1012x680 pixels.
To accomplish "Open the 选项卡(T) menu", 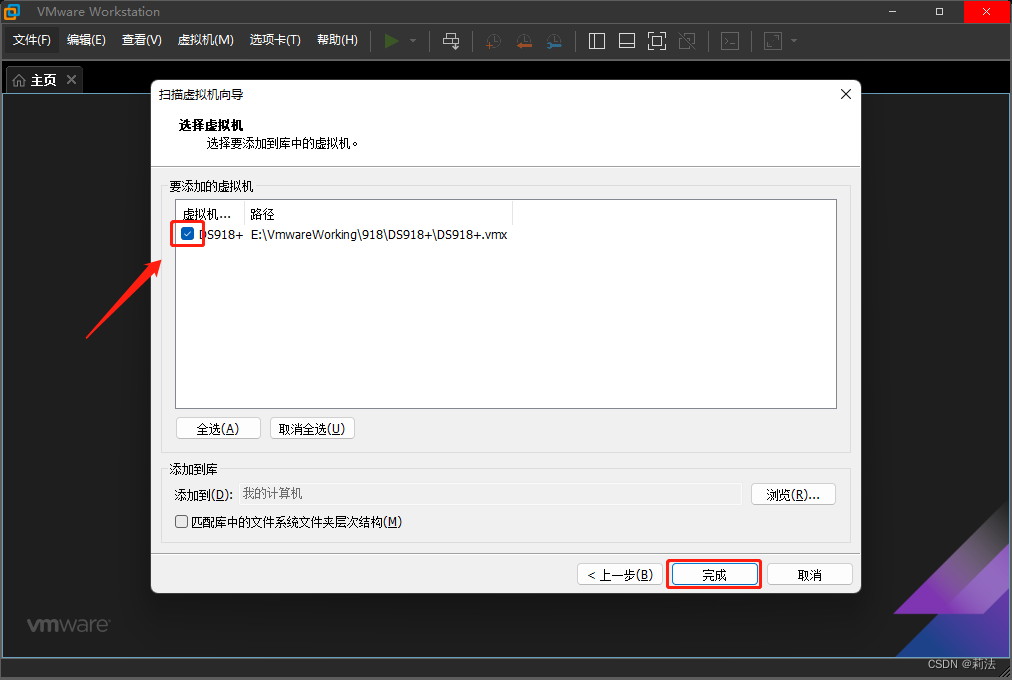I will click(275, 40).
